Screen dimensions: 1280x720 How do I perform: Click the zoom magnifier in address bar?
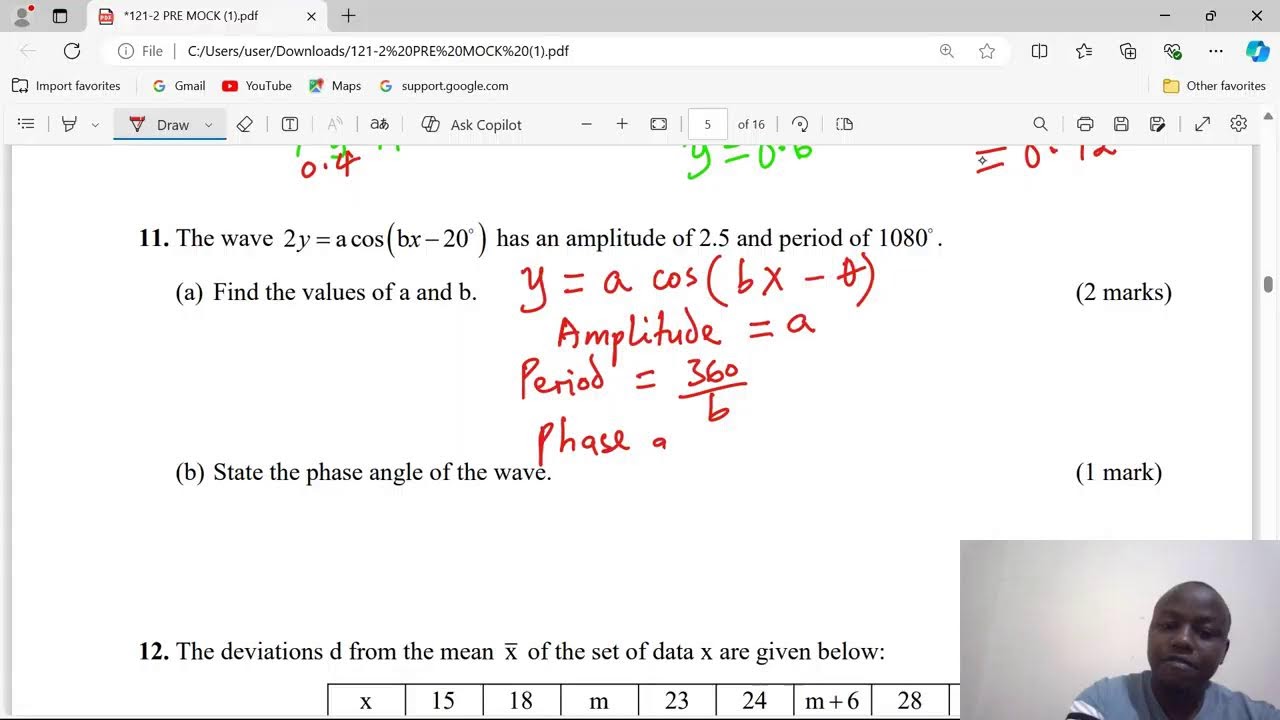tap(946, 51)
